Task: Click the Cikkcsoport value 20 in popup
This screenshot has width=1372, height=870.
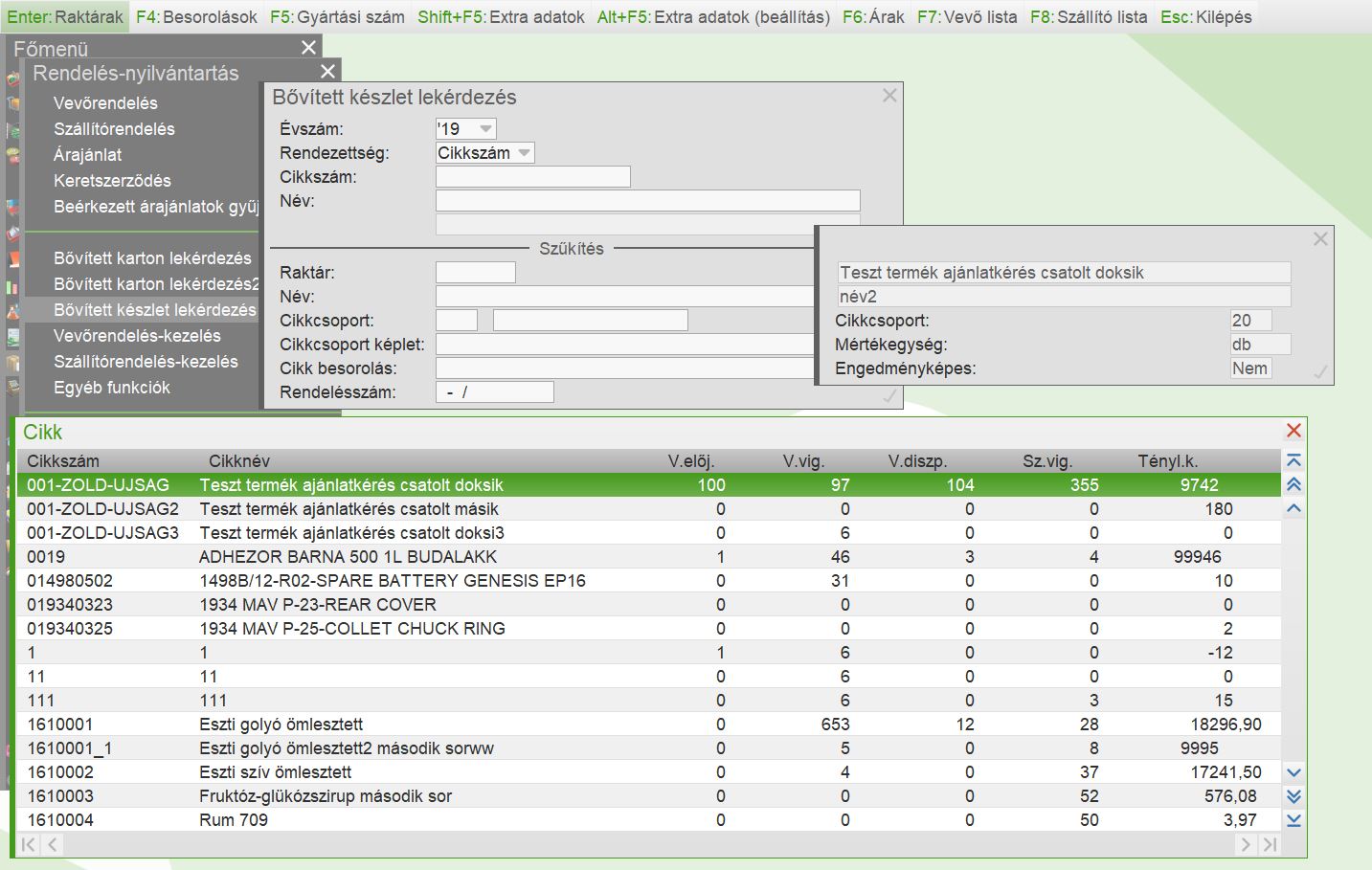Action: 1250,321
